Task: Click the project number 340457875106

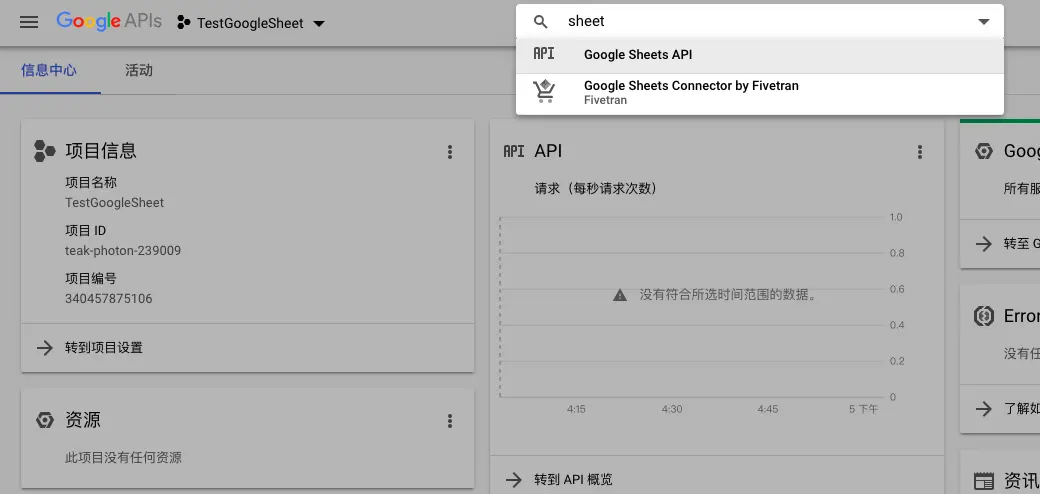Action: (109, 298)
